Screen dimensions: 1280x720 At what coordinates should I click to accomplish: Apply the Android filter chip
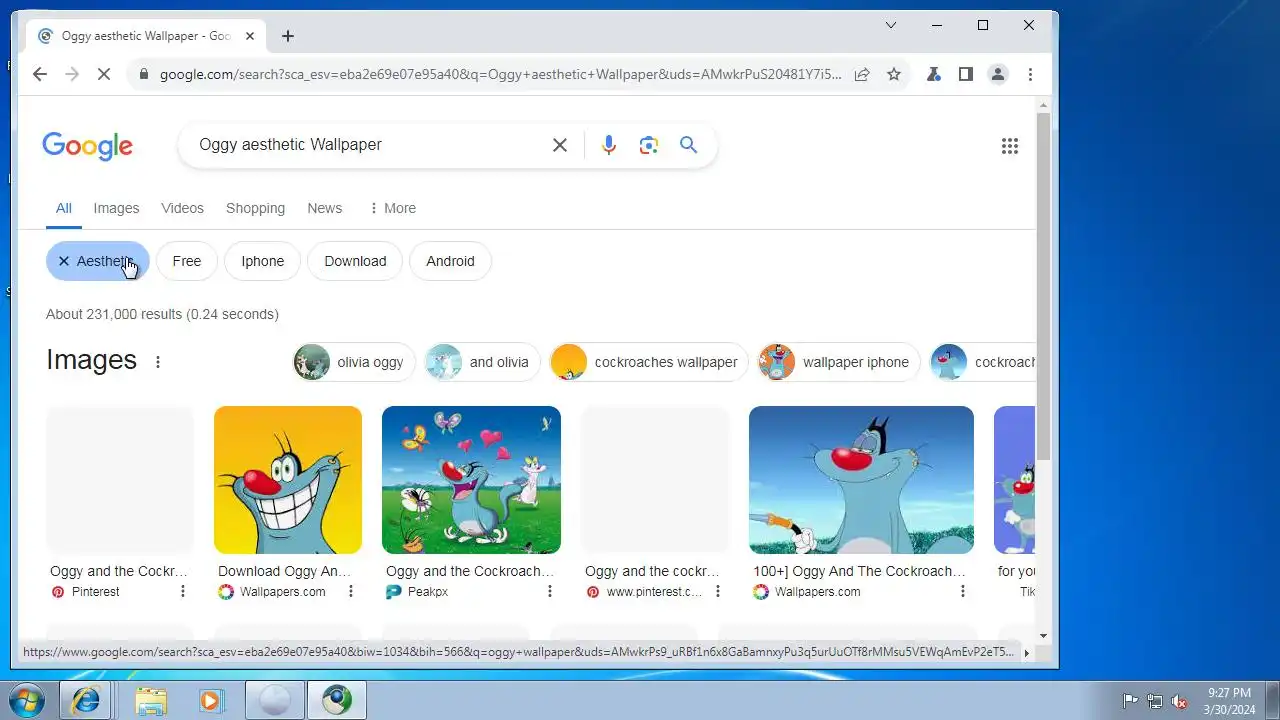click(x=450, y=261)
